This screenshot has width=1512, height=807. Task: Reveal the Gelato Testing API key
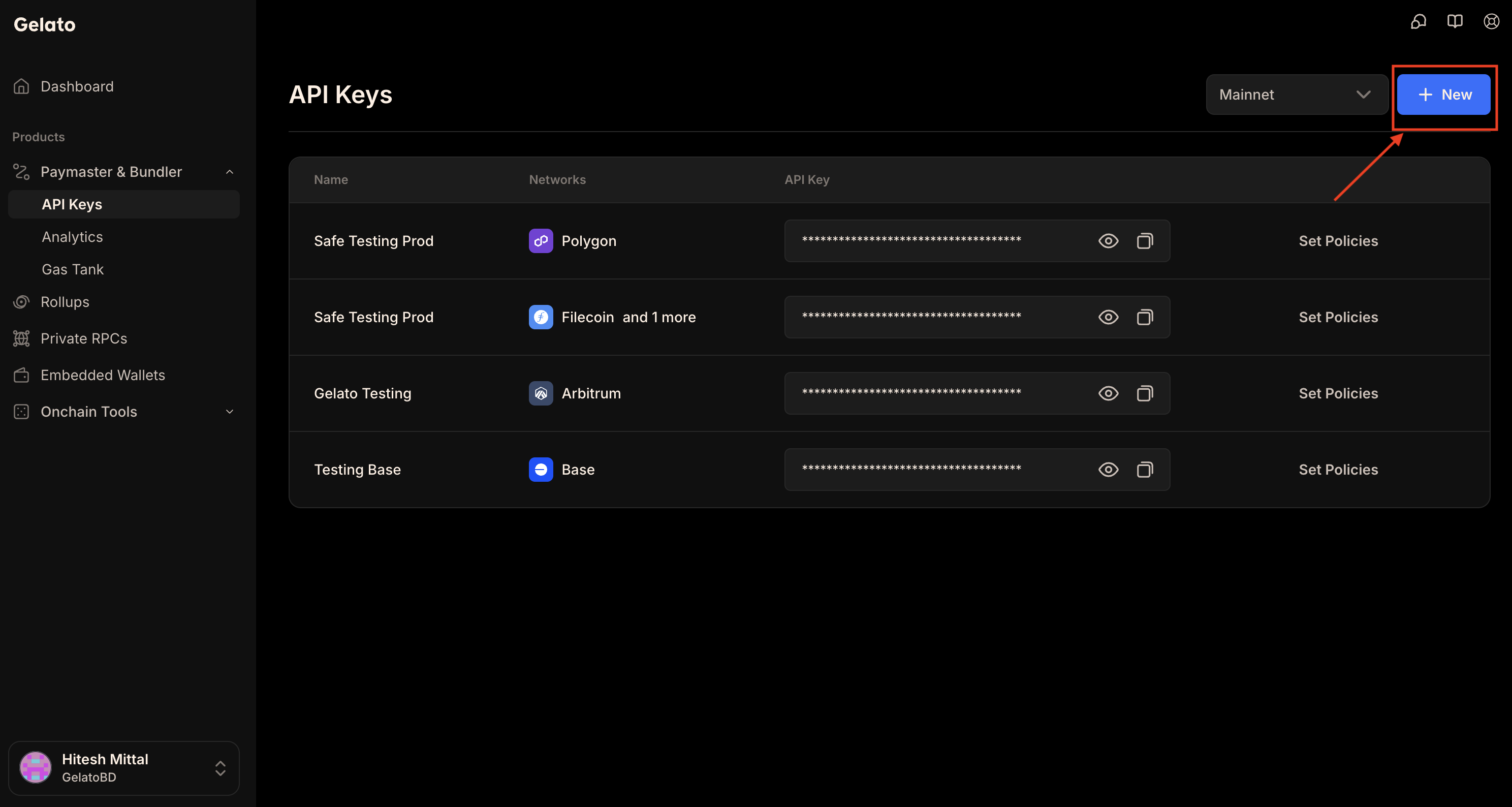click(x=1108, y=393)
